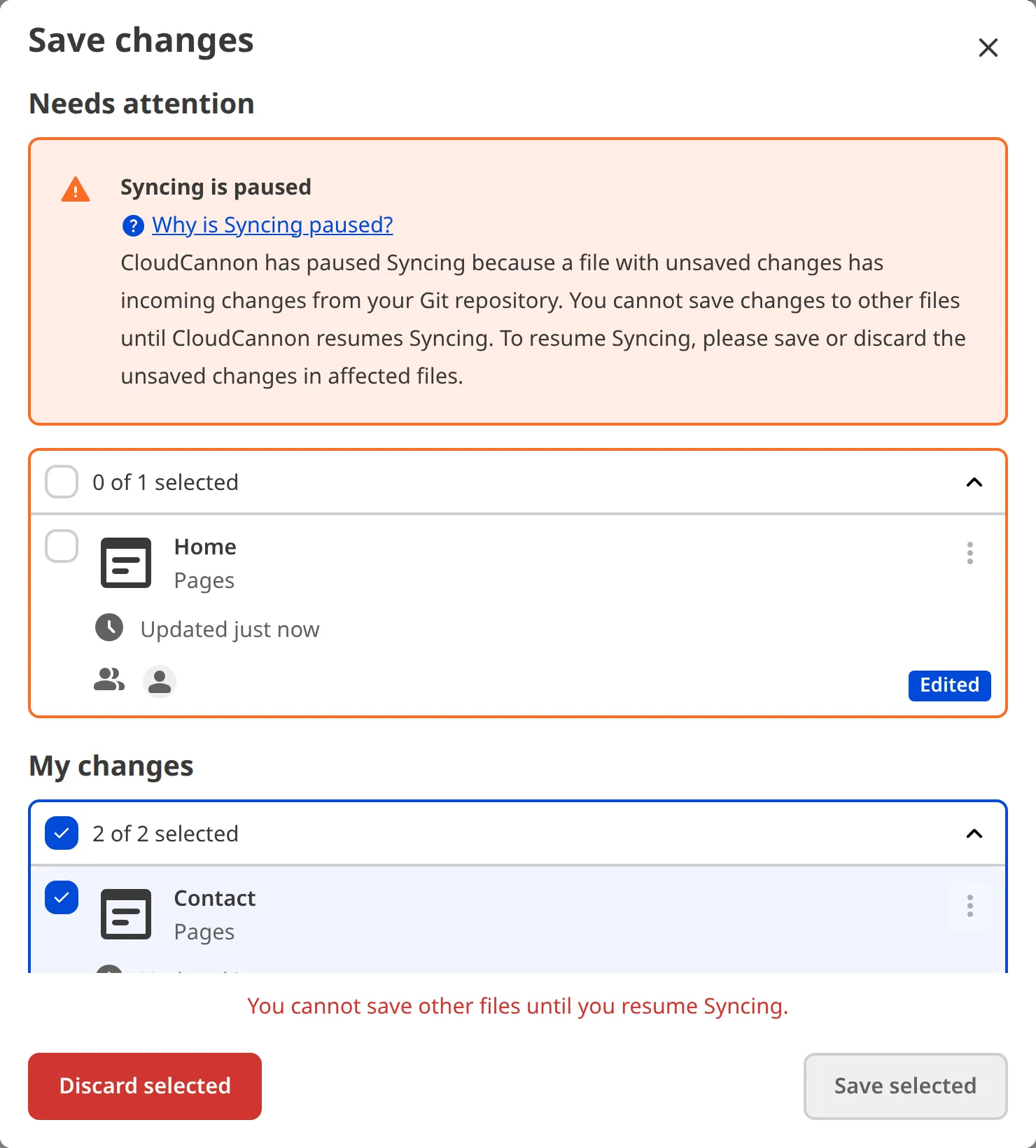Click 'You cannot save other files' error message
The height and width of the screenshot is (1148, 1036).
[518, 1006]
